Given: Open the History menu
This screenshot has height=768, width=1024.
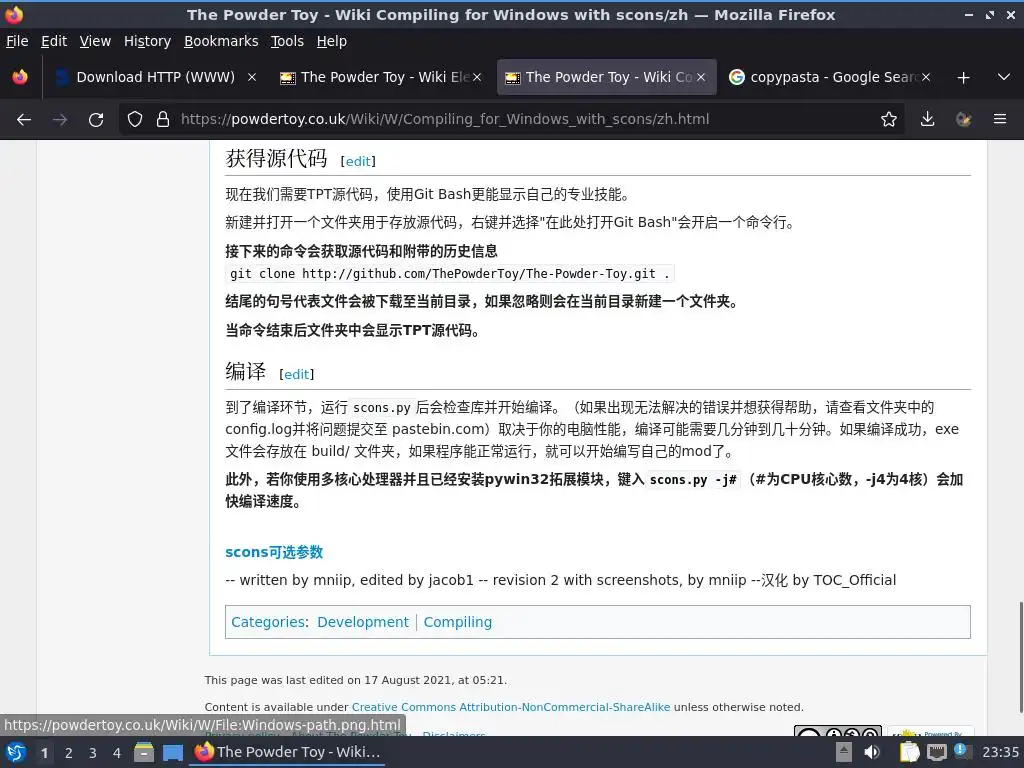Looking at the screenshot, I should [x=147, y=41].
